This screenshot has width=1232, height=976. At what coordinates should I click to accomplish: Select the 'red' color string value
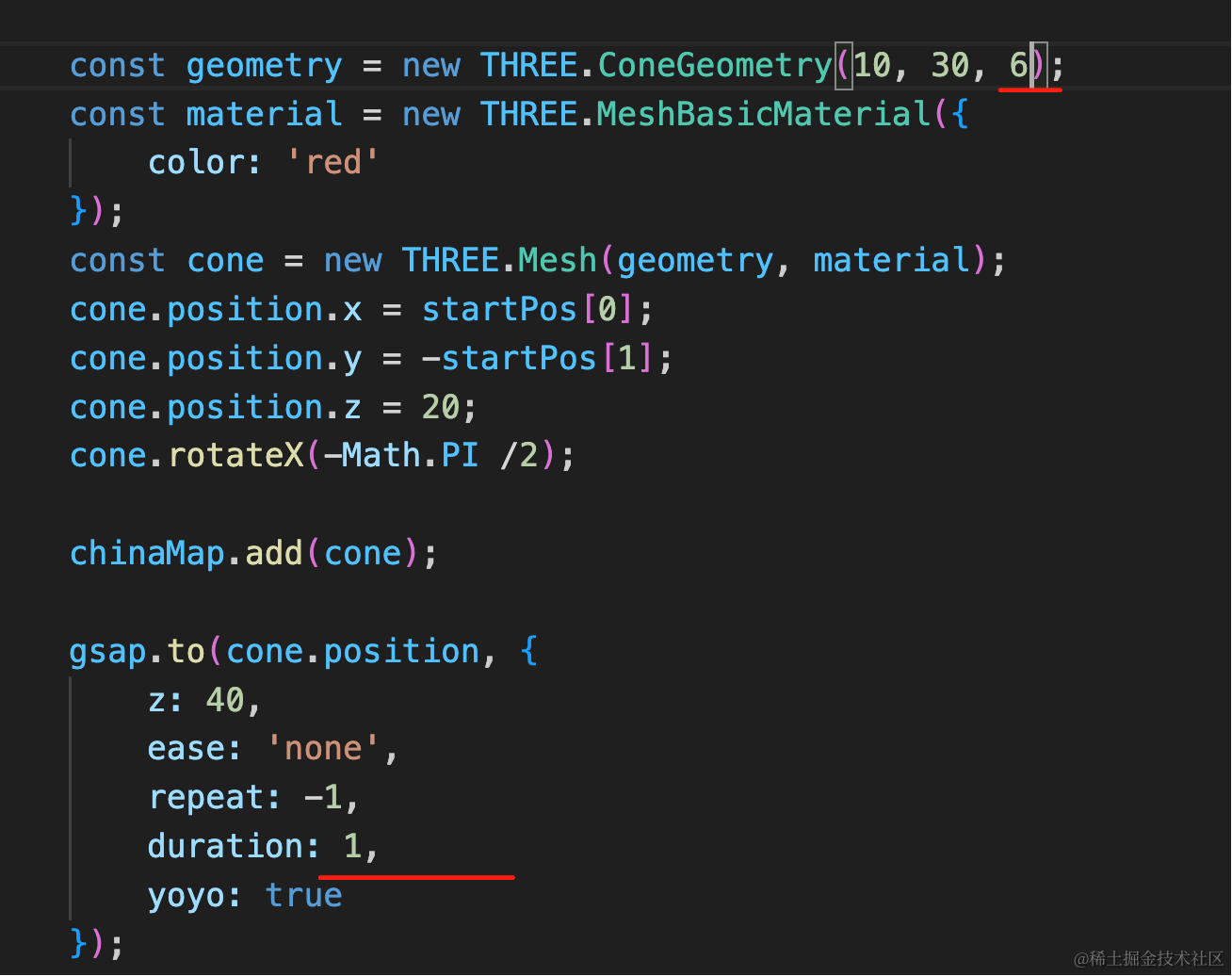coord(333,162)
